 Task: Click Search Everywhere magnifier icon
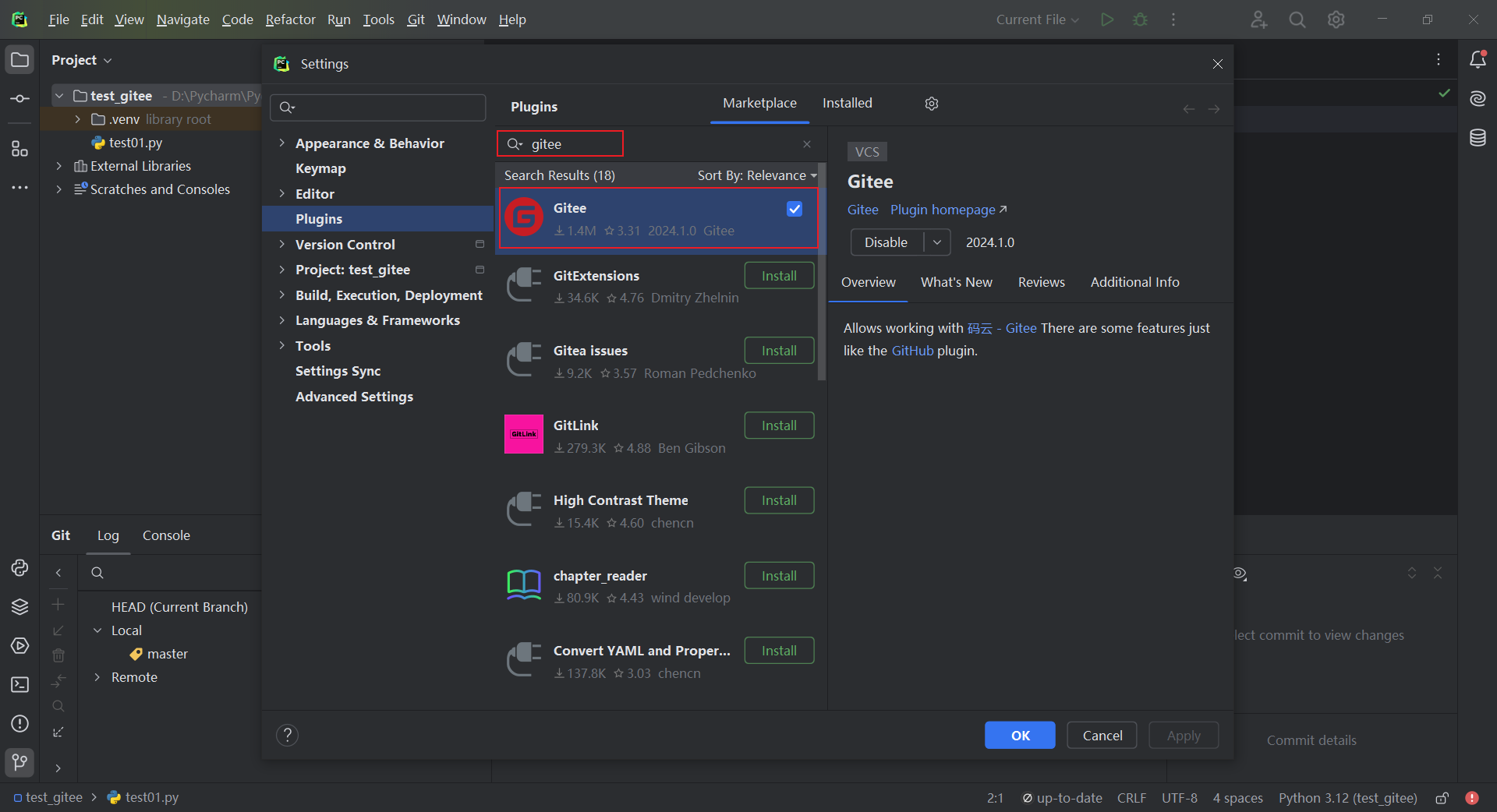pos(1297,19)
